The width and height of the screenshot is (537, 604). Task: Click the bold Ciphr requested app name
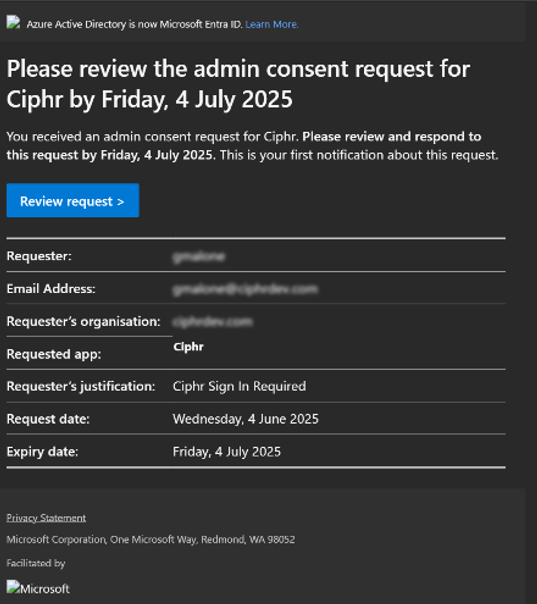(188, 347)
